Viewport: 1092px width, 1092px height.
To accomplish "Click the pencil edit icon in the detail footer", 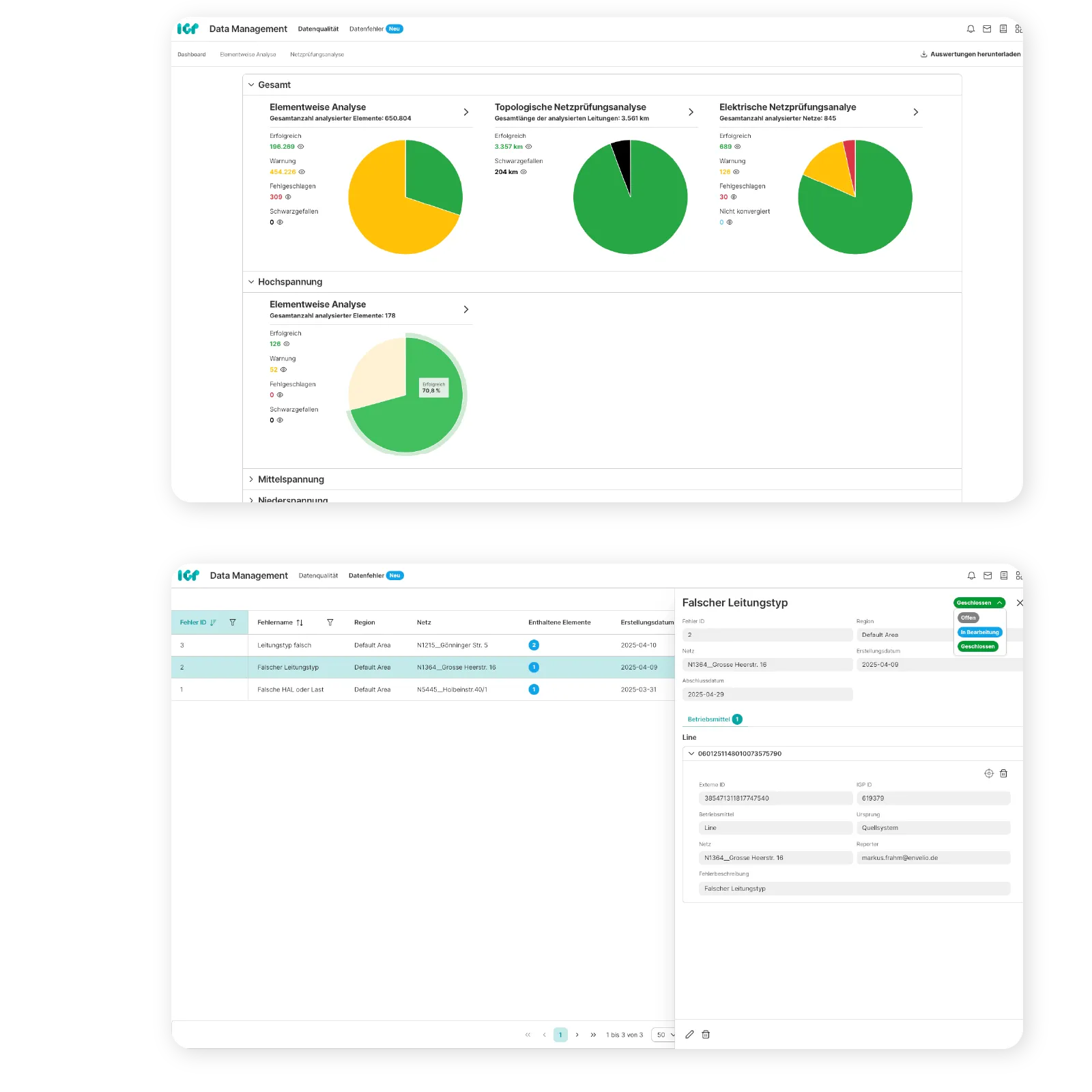I will click(689, 1035).
